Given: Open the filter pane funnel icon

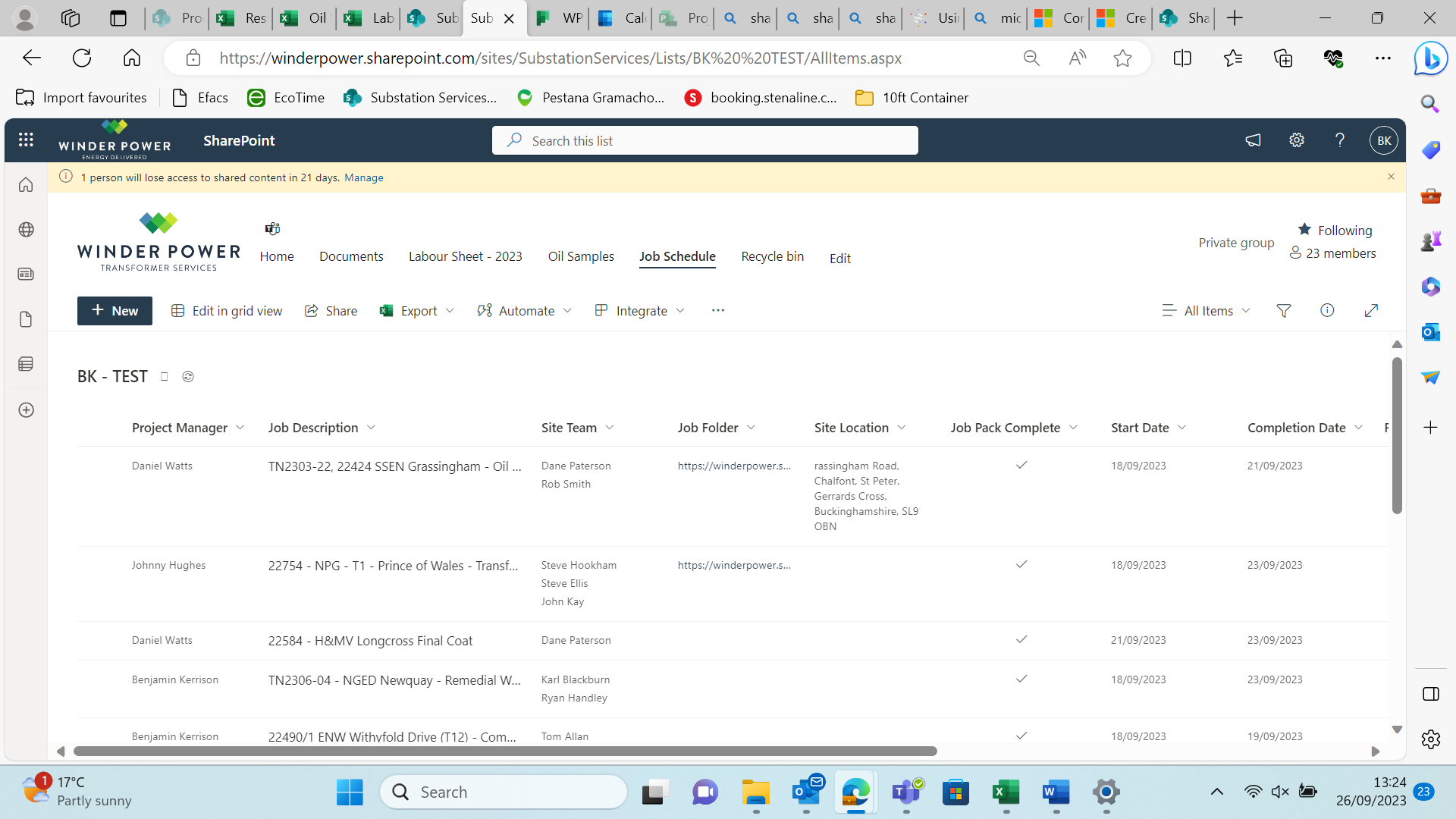Looking at the screenshot, I should (x=1284, y=311).
